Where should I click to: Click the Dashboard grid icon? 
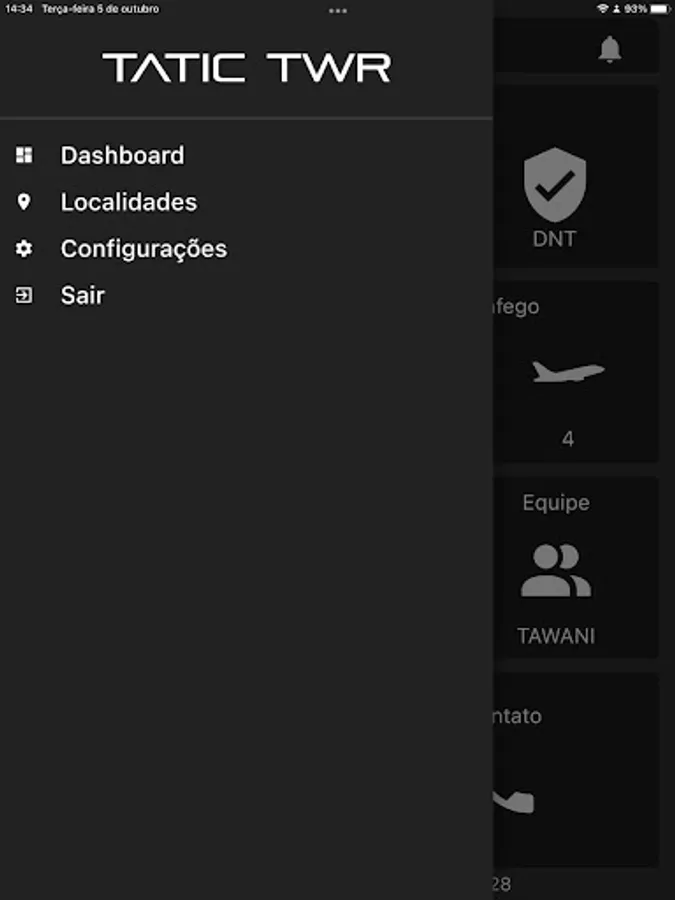[x=24, y=155]
